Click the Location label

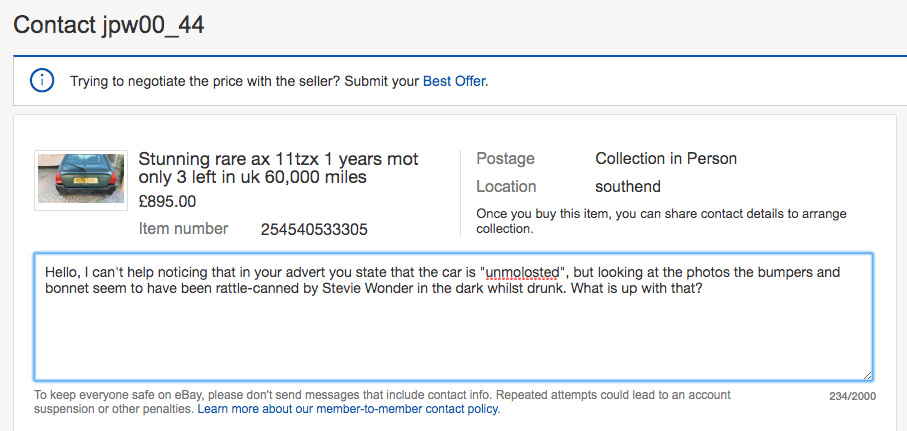click(506, 187)
